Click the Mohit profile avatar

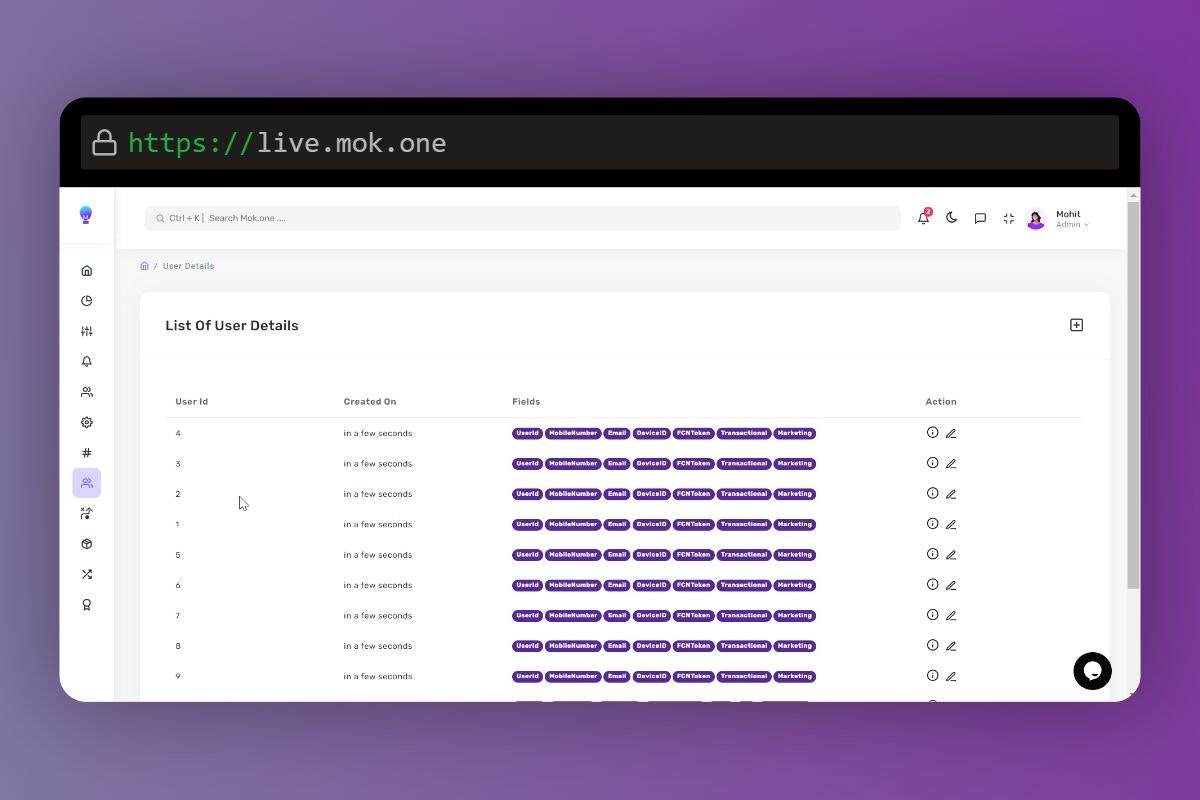pos(1036,219)
